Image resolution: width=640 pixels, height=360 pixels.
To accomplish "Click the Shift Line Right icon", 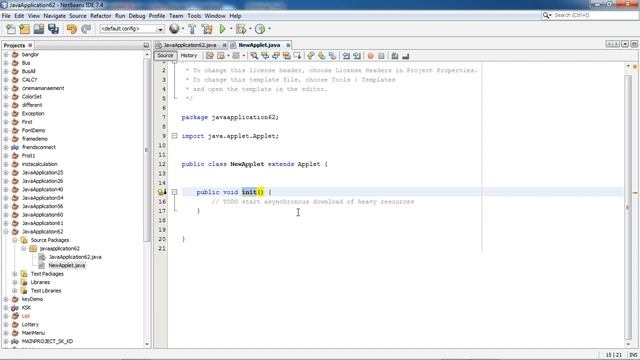I will pyautogui.click(x=357, y=56).
